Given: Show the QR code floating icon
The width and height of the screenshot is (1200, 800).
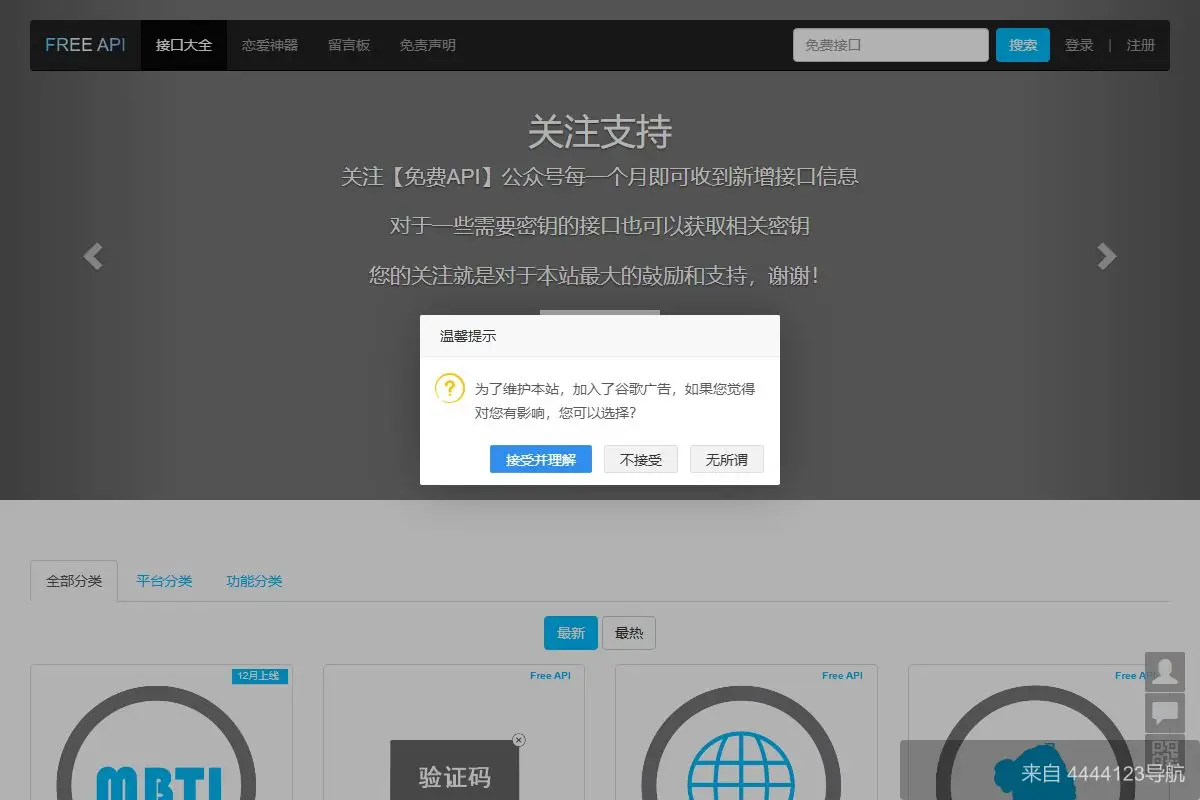Looking at the screenshot, I should click(1166, 751).
